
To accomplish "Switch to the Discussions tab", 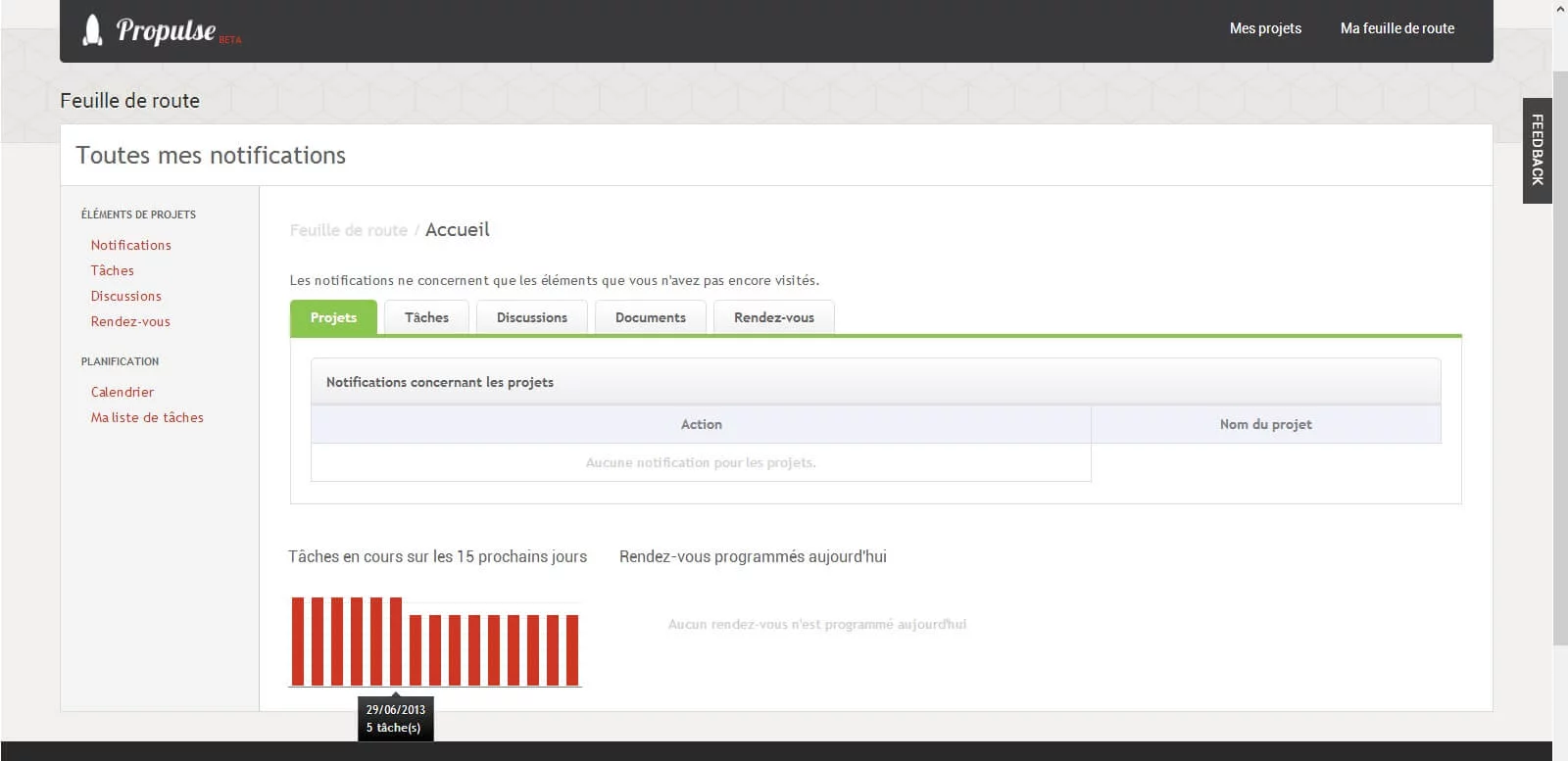I will click(x=531, y=317).
